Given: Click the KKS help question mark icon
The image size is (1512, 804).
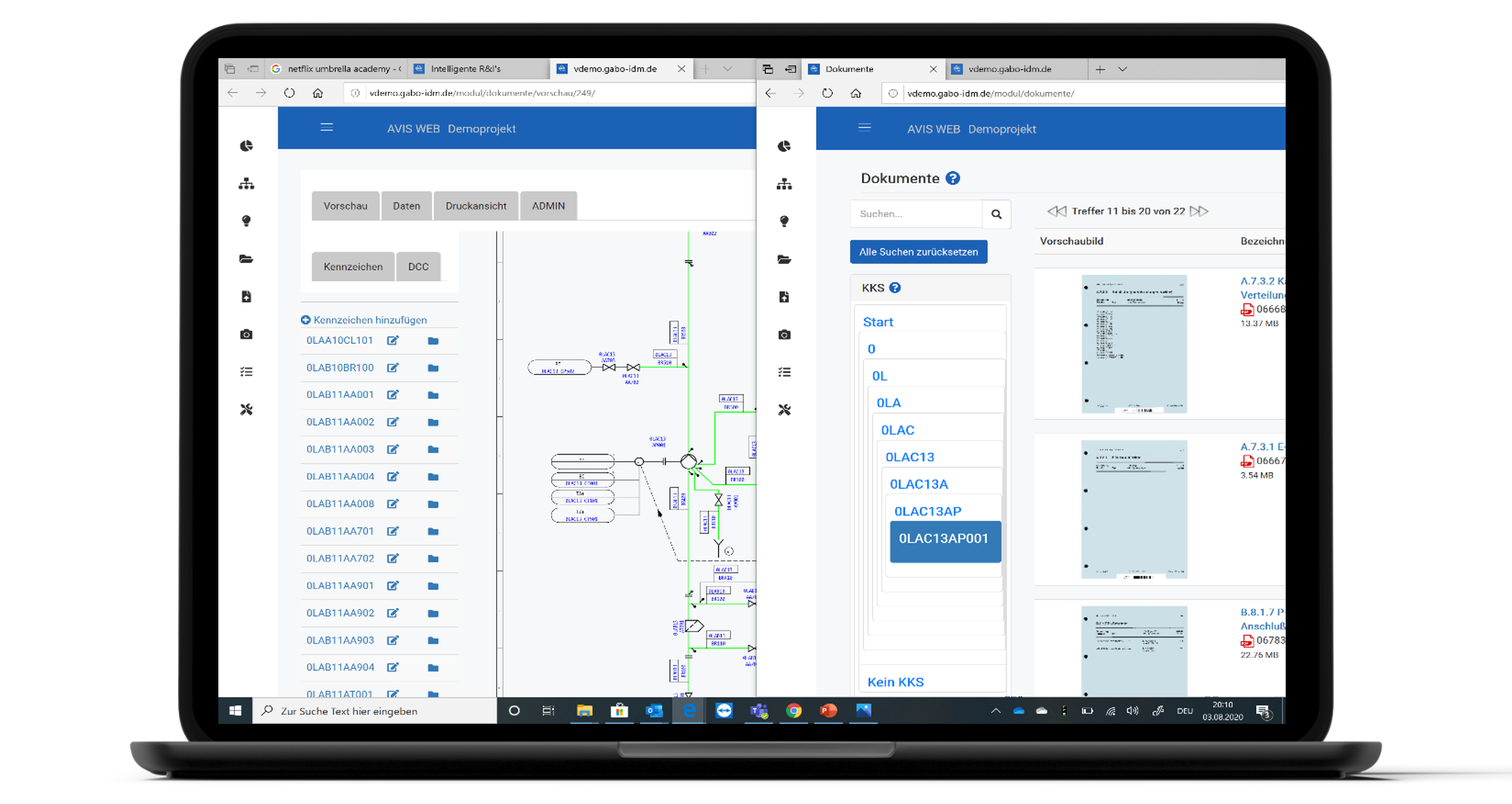Looking at the screenshot, I should (x=895, y=288).
